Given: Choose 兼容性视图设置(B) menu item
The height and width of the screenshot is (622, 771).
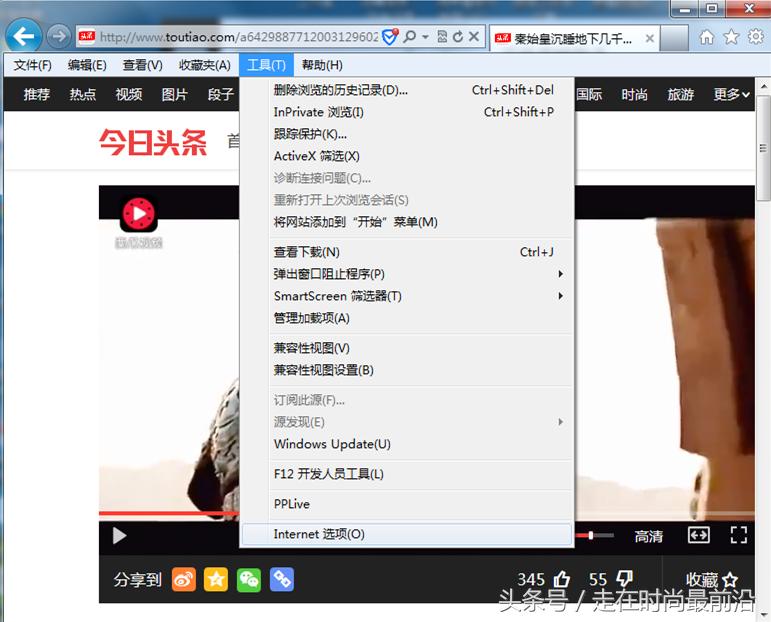Looking at the screenshot, I should (407, 370).
